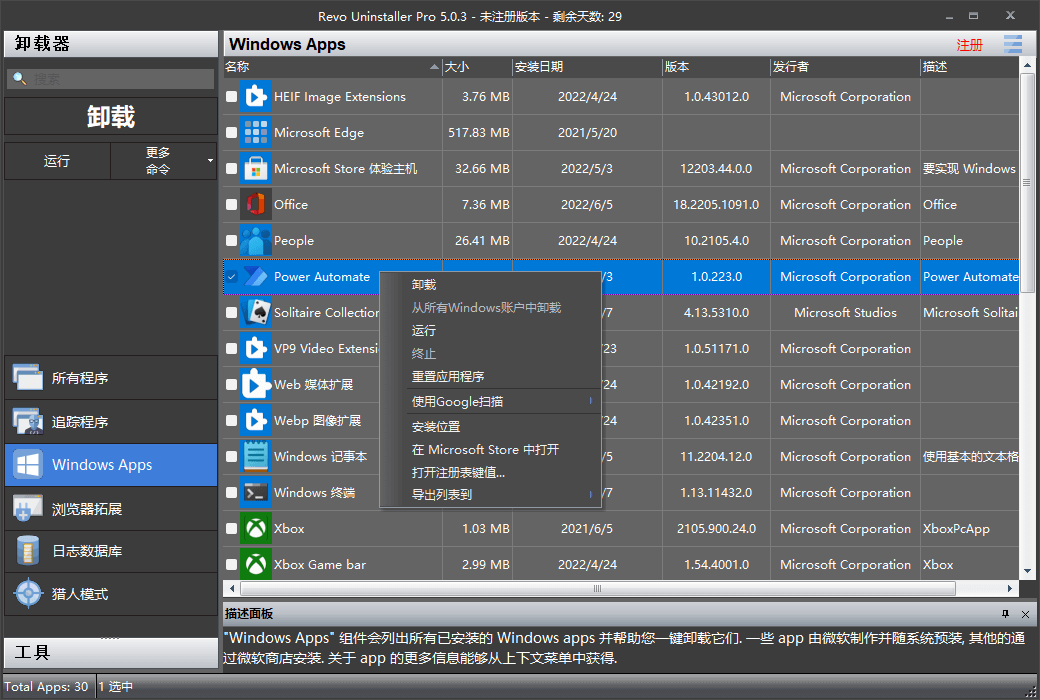Click the Microsoft Store app icon

(x=255, y=169)
